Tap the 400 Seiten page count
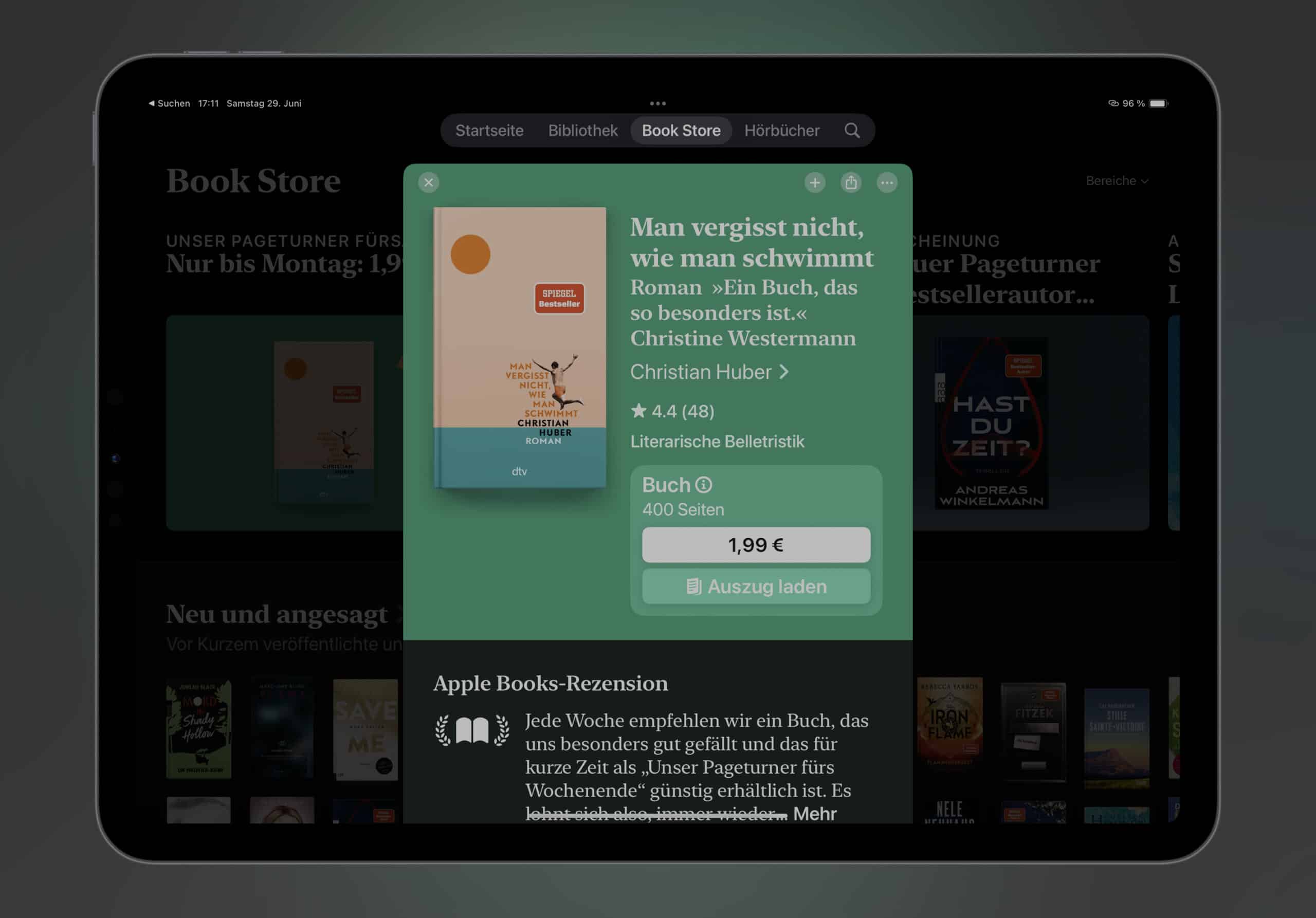This screenshot has height=918, width=1316. (683, 509)
